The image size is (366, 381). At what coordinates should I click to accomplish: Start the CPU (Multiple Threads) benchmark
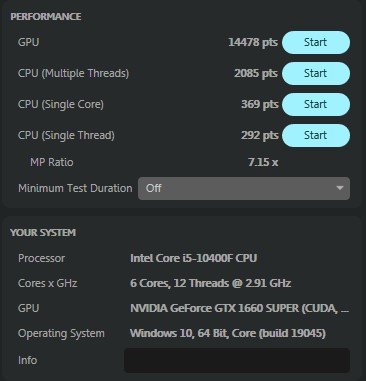point(316,73)
